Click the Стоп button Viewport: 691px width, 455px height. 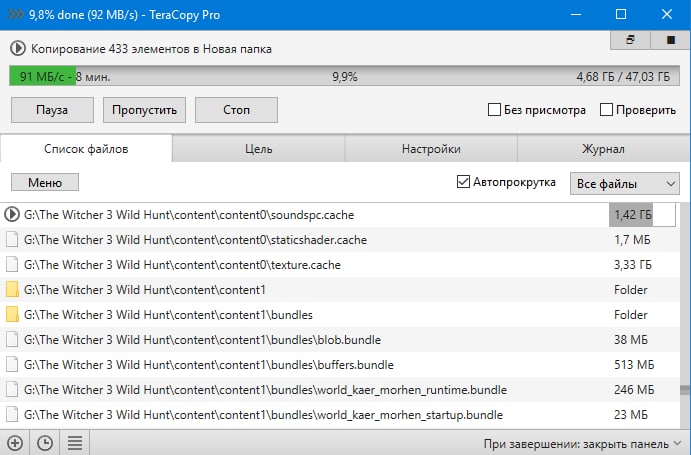pos(236,110)
